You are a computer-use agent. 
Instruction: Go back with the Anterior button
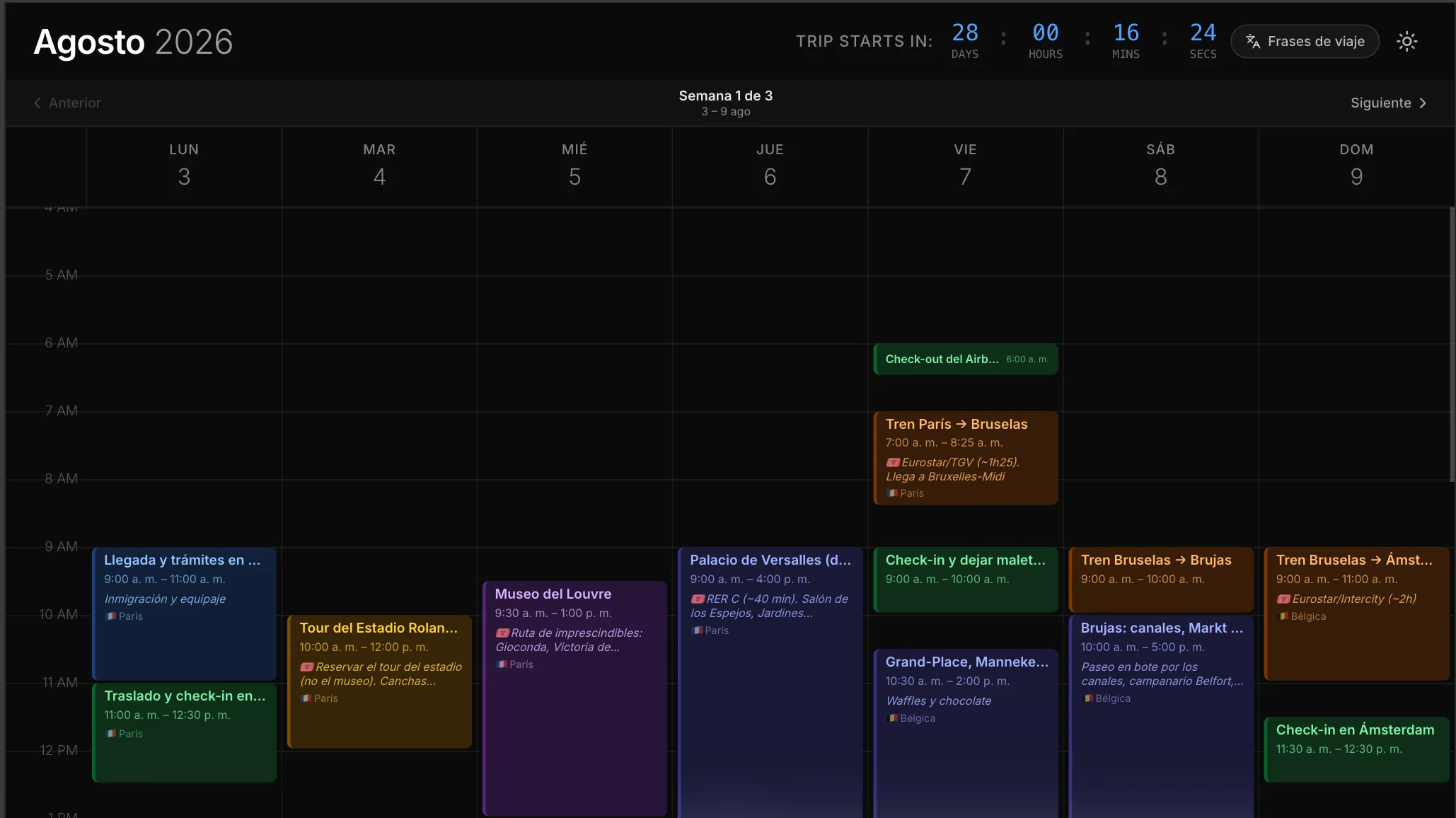(x=67, y=103)
